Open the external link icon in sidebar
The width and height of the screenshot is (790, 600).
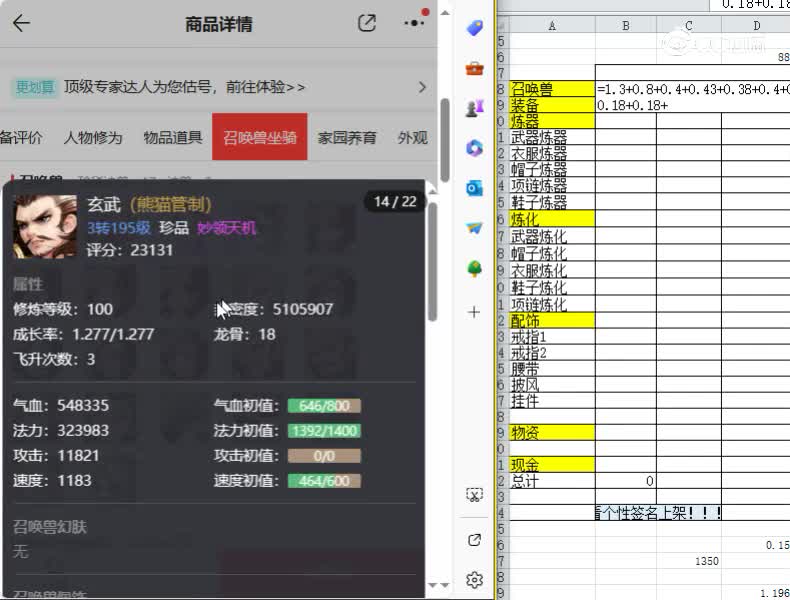(474, 540)
